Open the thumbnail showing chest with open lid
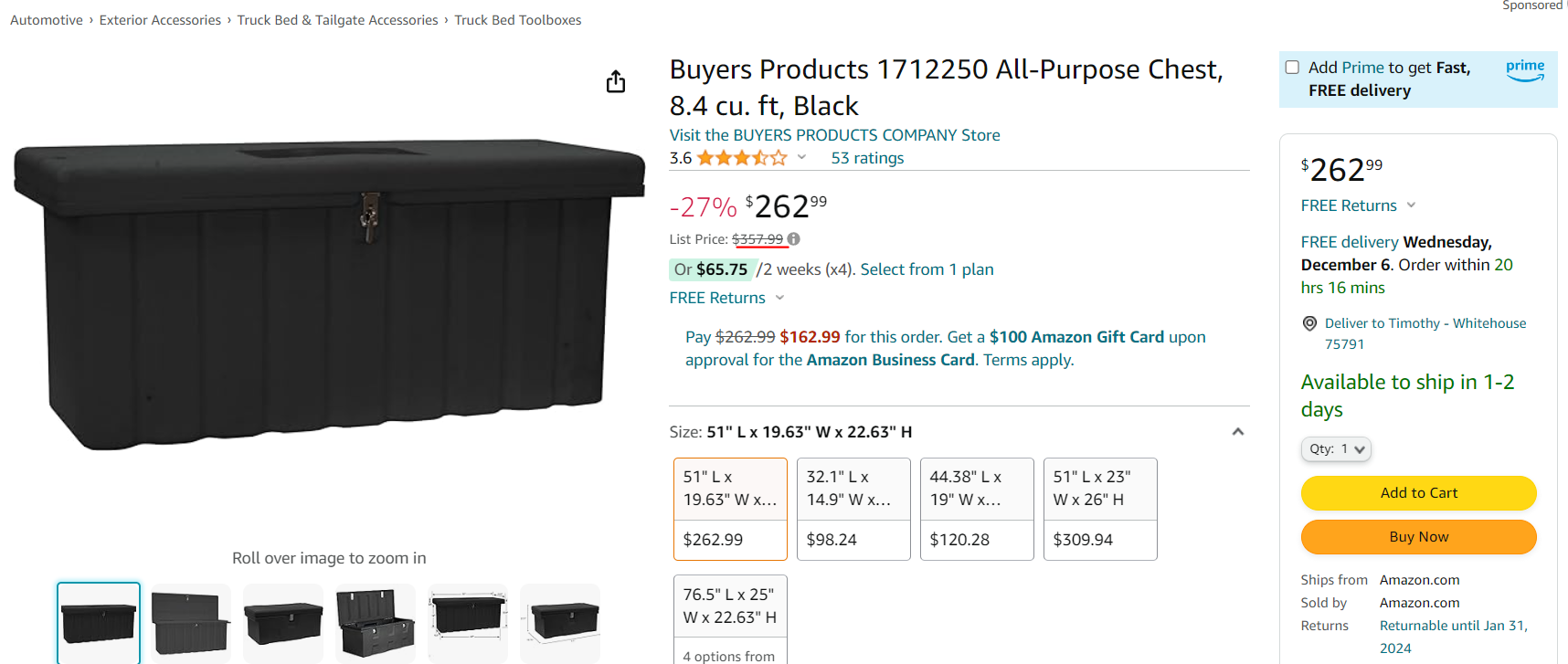1568x664 pixels. (190, 623)
